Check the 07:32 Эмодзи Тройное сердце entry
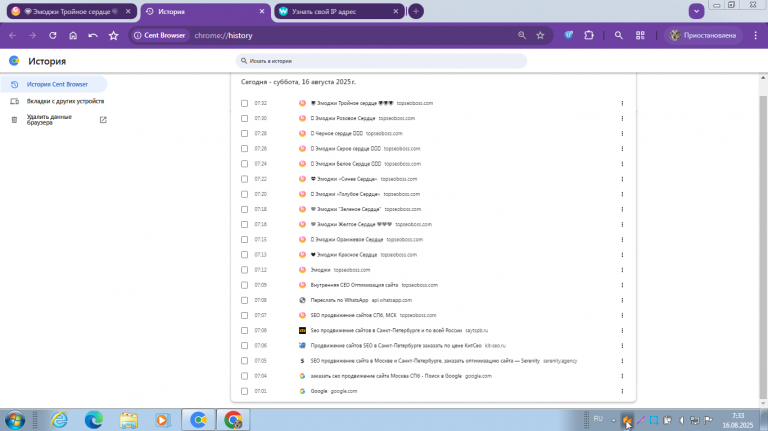 pyautogui.click(x=244, y=103)
